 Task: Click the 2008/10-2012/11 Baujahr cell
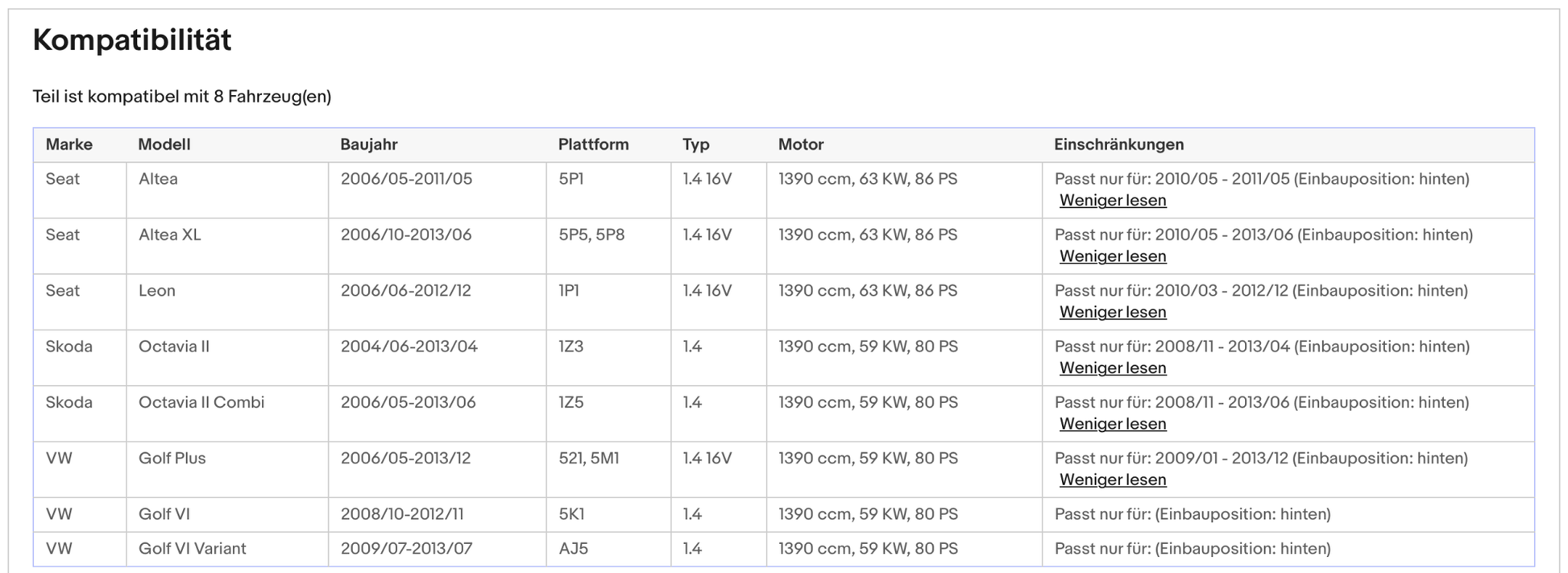click(x=402, y=514)
